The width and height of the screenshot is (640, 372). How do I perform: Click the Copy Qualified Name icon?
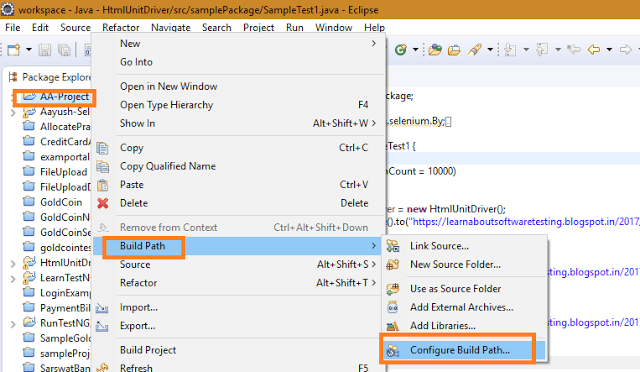[102, 166]
